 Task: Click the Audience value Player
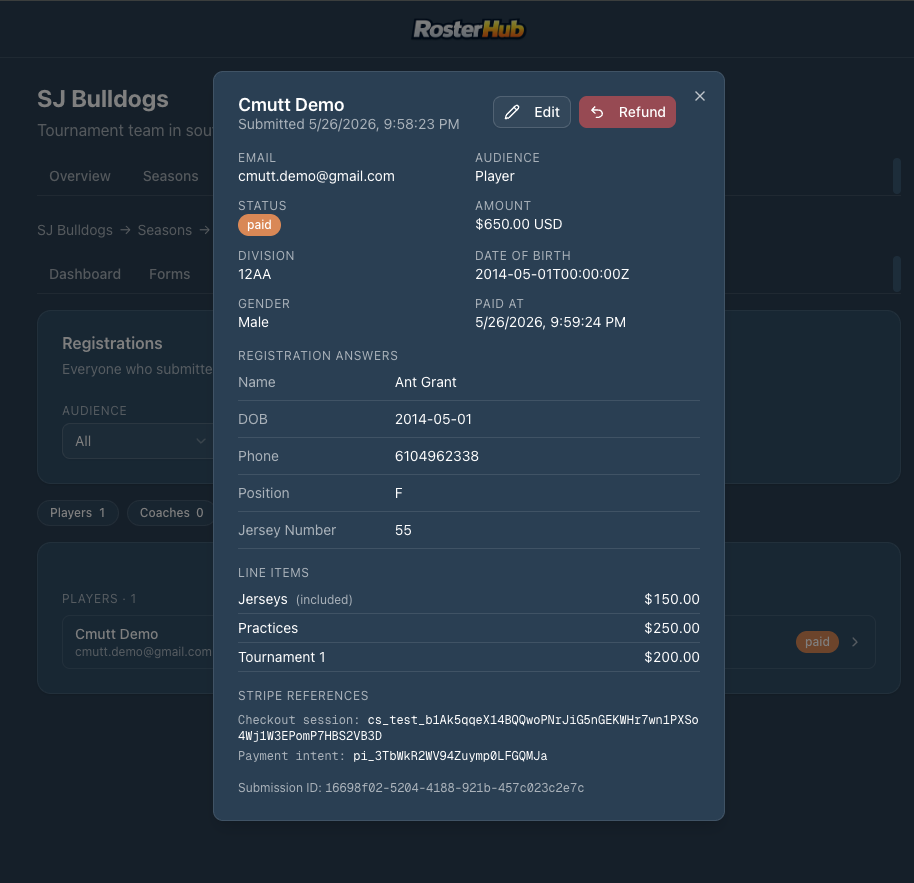[494, 176]
